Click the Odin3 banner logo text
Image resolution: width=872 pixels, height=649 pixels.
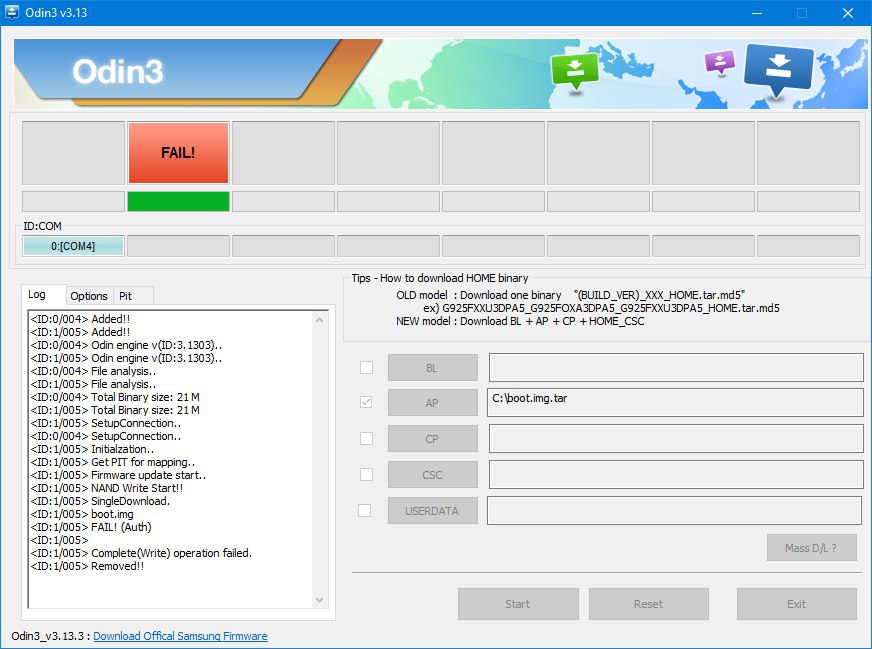118,71
